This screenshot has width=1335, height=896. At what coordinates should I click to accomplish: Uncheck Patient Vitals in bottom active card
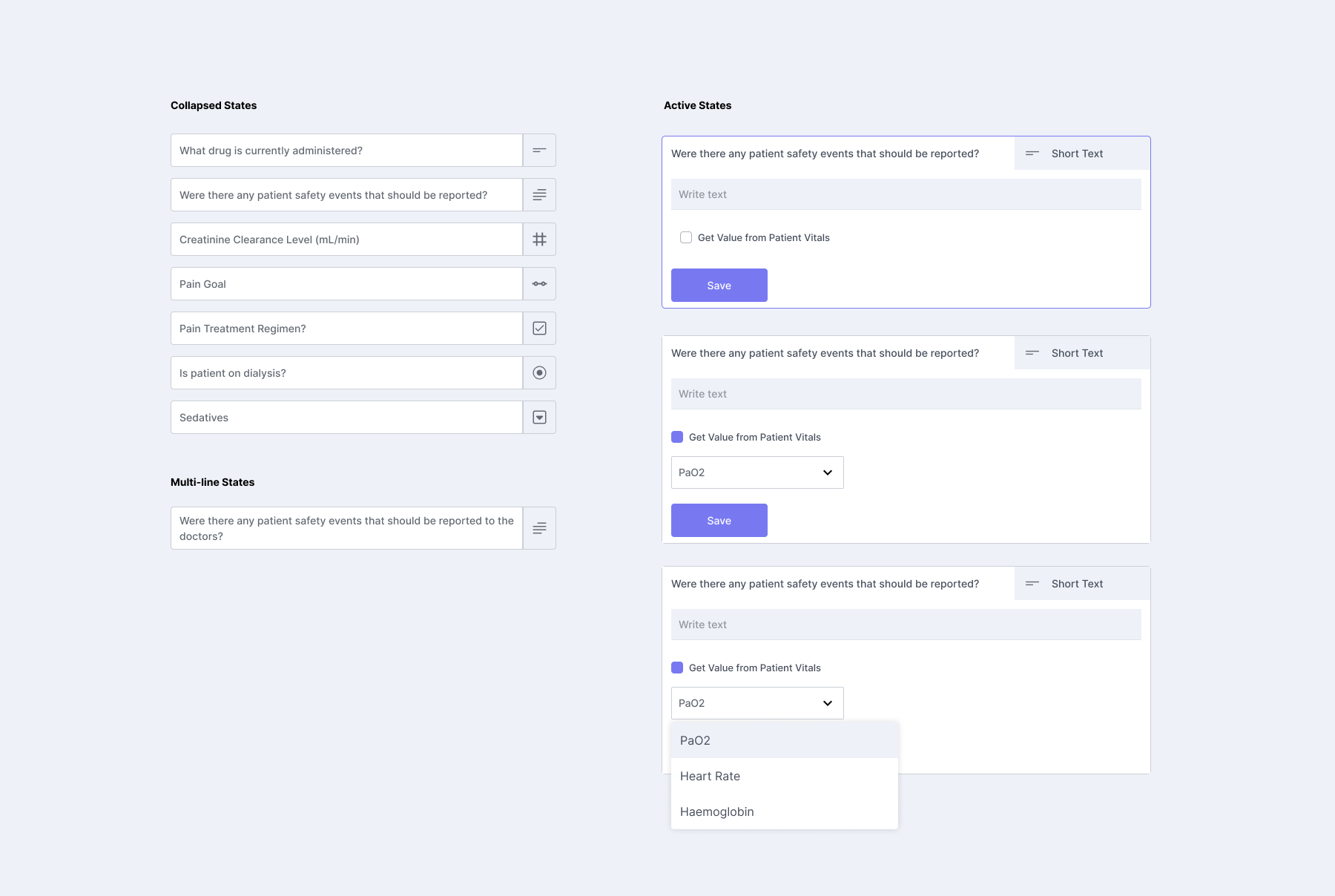pos(677,668)
